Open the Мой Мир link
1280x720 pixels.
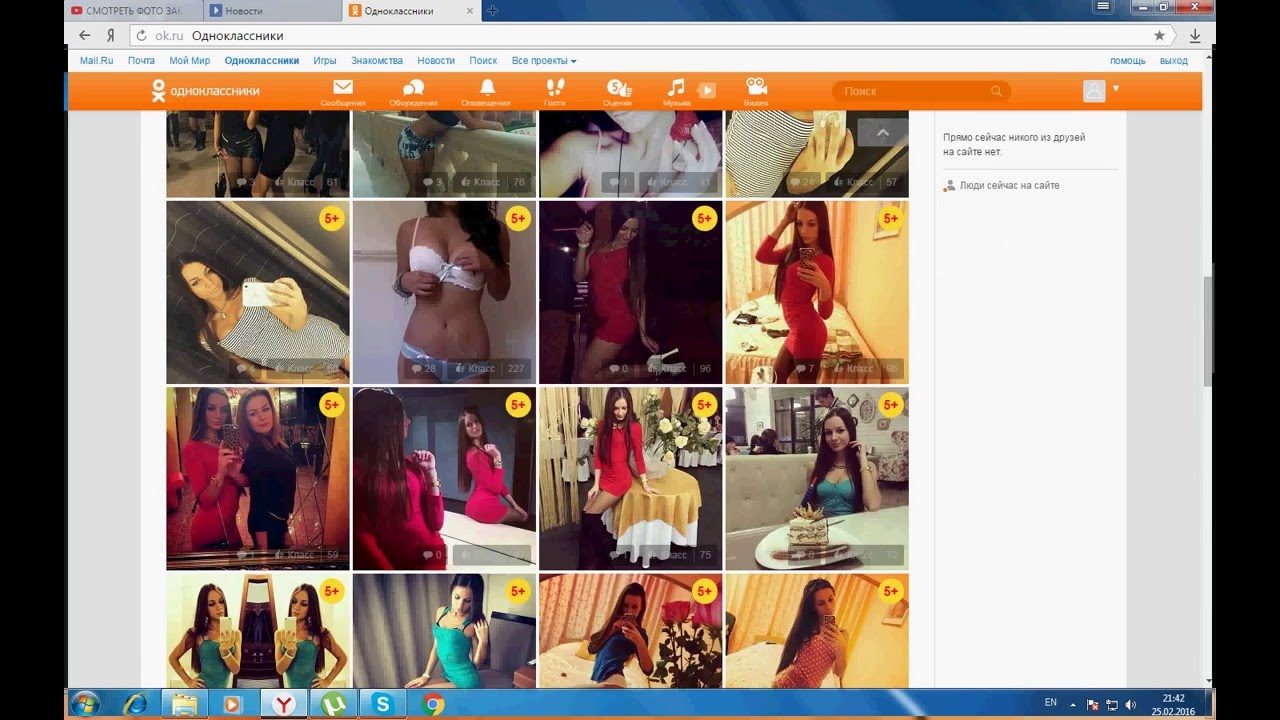point(190,61)
